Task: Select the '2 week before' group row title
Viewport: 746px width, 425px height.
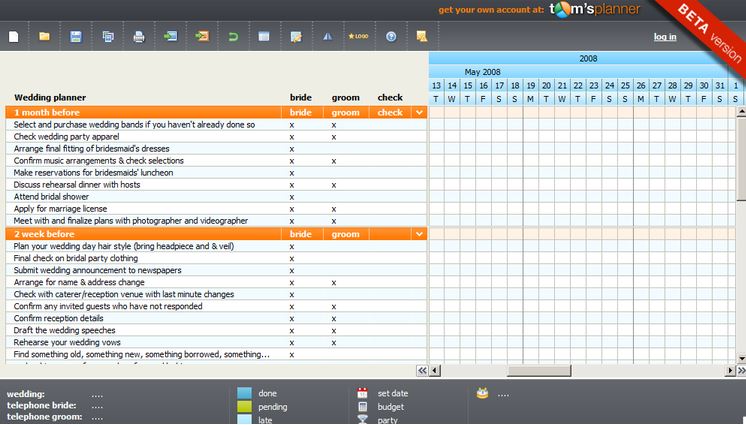Action: (x=44, y=234)
